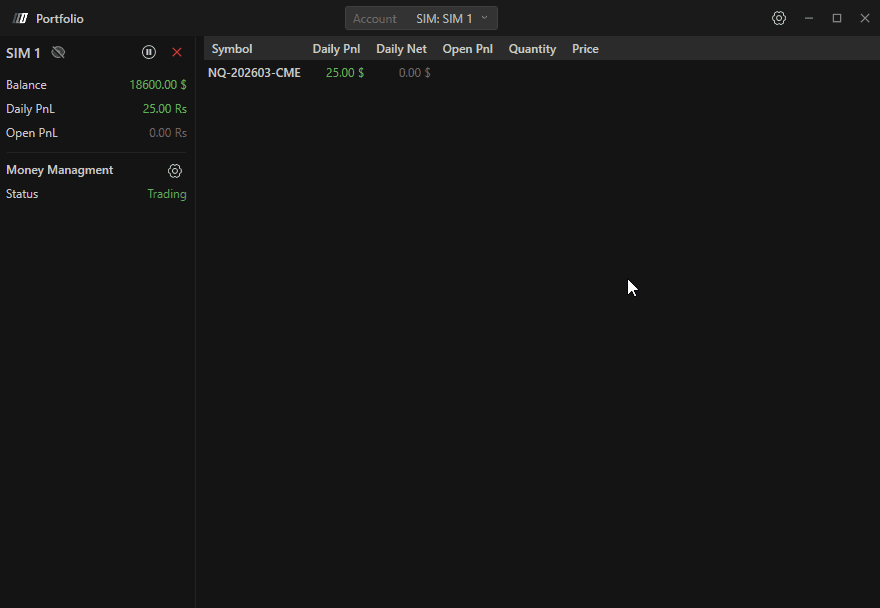
Task: Open Money Managment settings gear
Action: click(175, 171)
